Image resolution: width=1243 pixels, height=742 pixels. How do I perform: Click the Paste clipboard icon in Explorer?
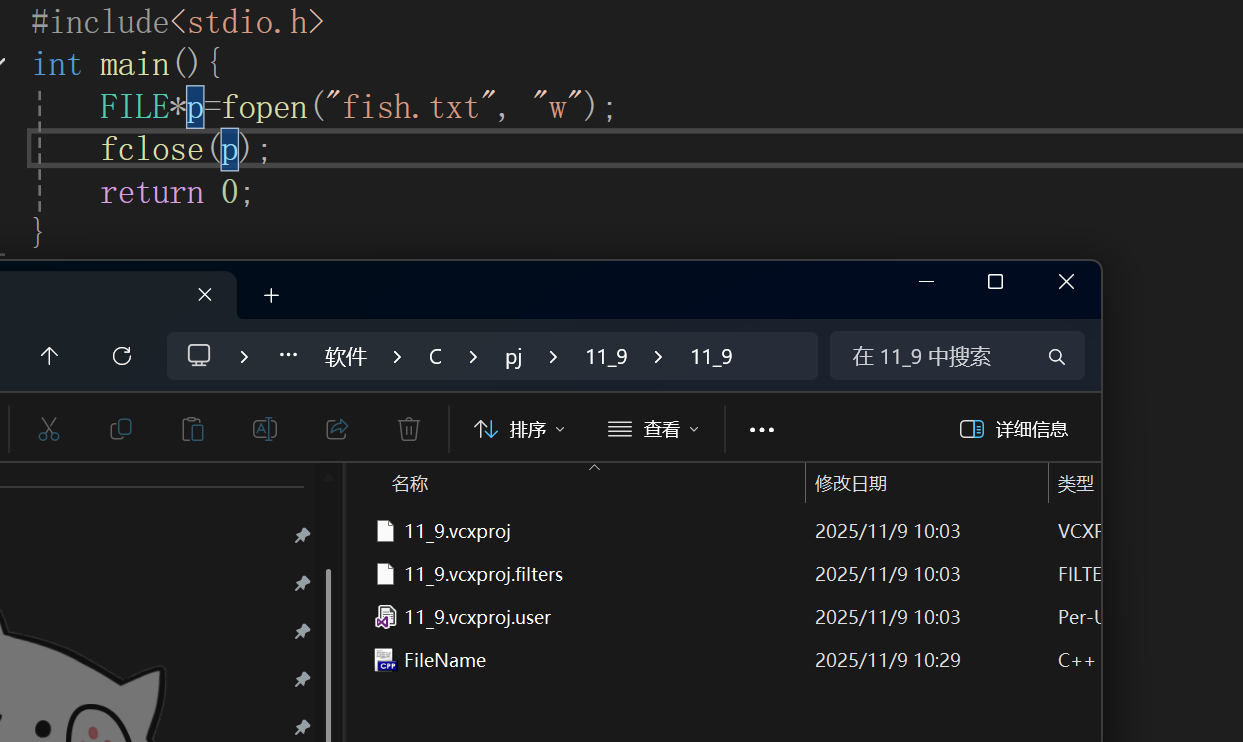[x=193, y=429]
